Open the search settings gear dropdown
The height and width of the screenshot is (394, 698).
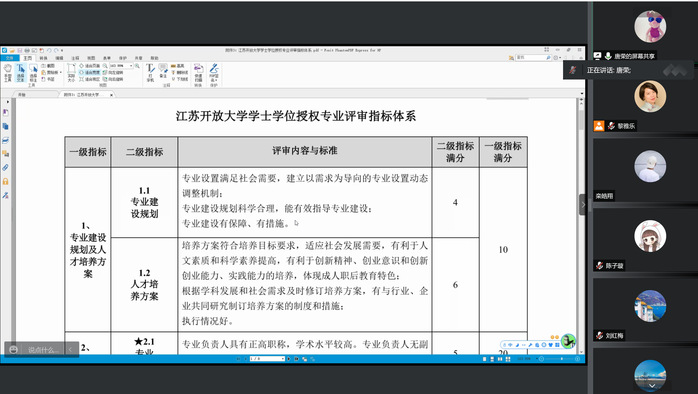point(556,57)
